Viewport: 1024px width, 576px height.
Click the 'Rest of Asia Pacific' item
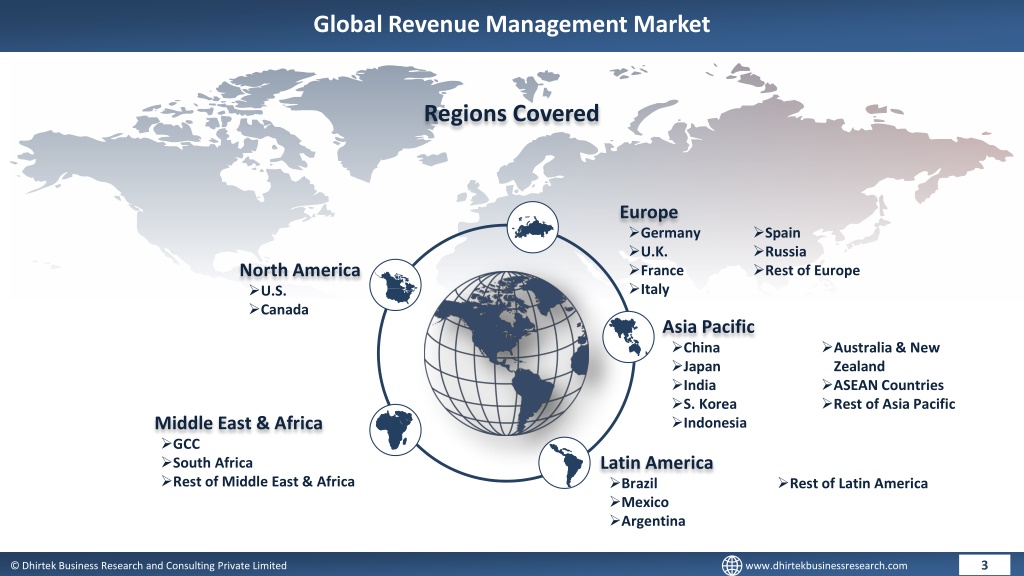click(889, 404)
